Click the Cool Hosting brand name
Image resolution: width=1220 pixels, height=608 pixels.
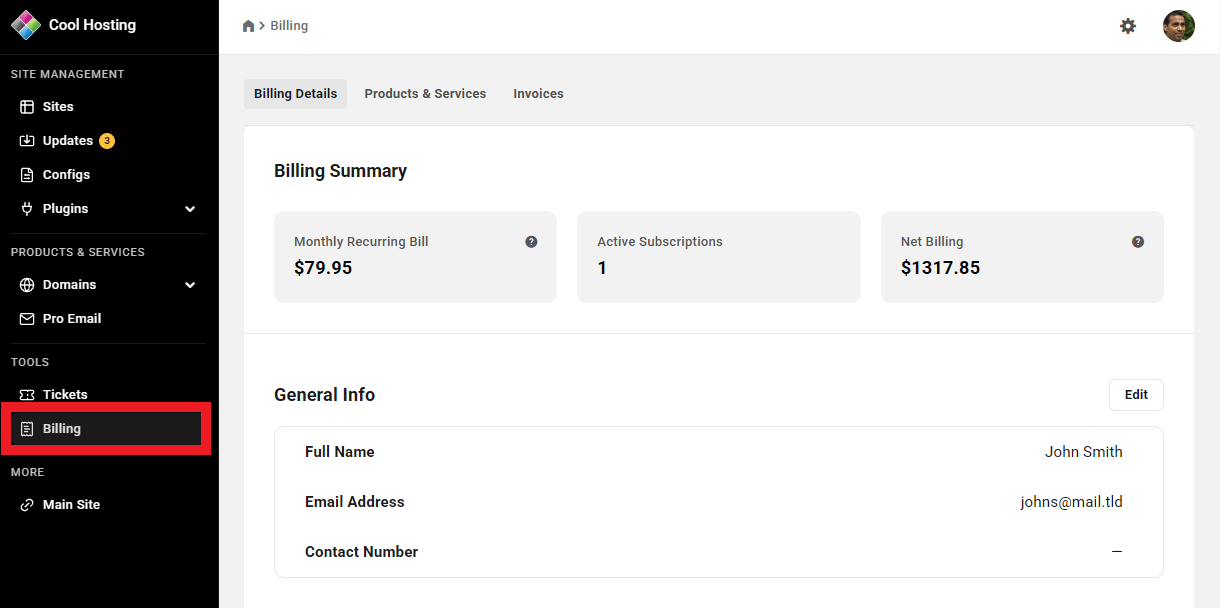(x=92, y=25)
